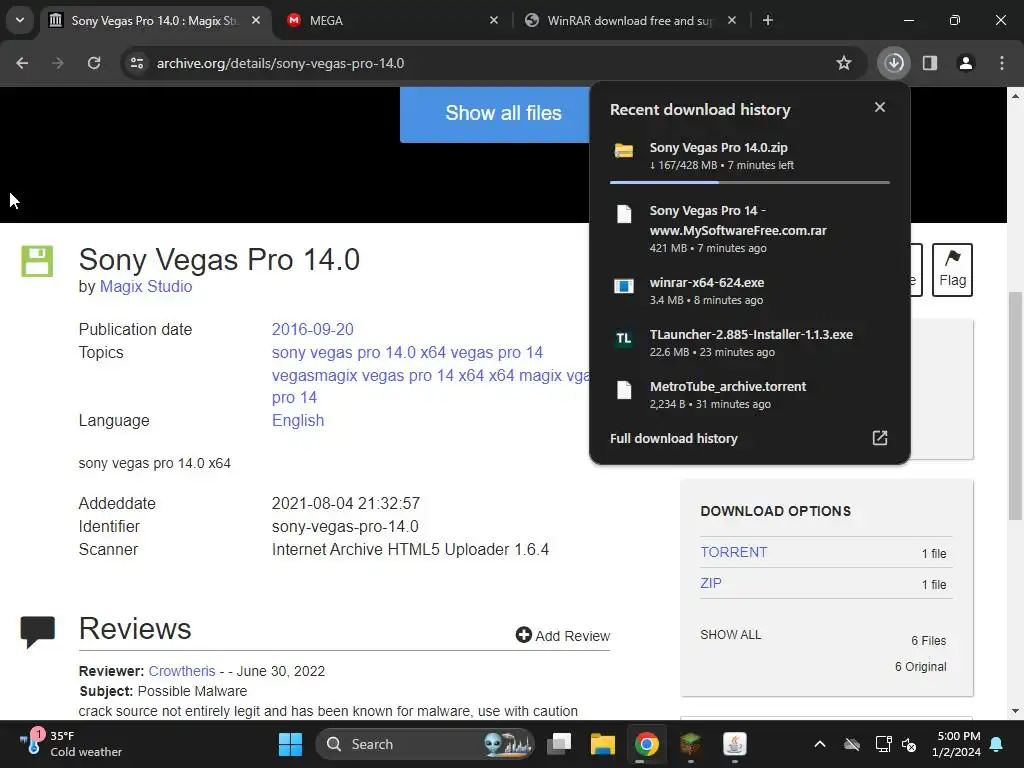Click the external link icon for download history

click(880, 438)
